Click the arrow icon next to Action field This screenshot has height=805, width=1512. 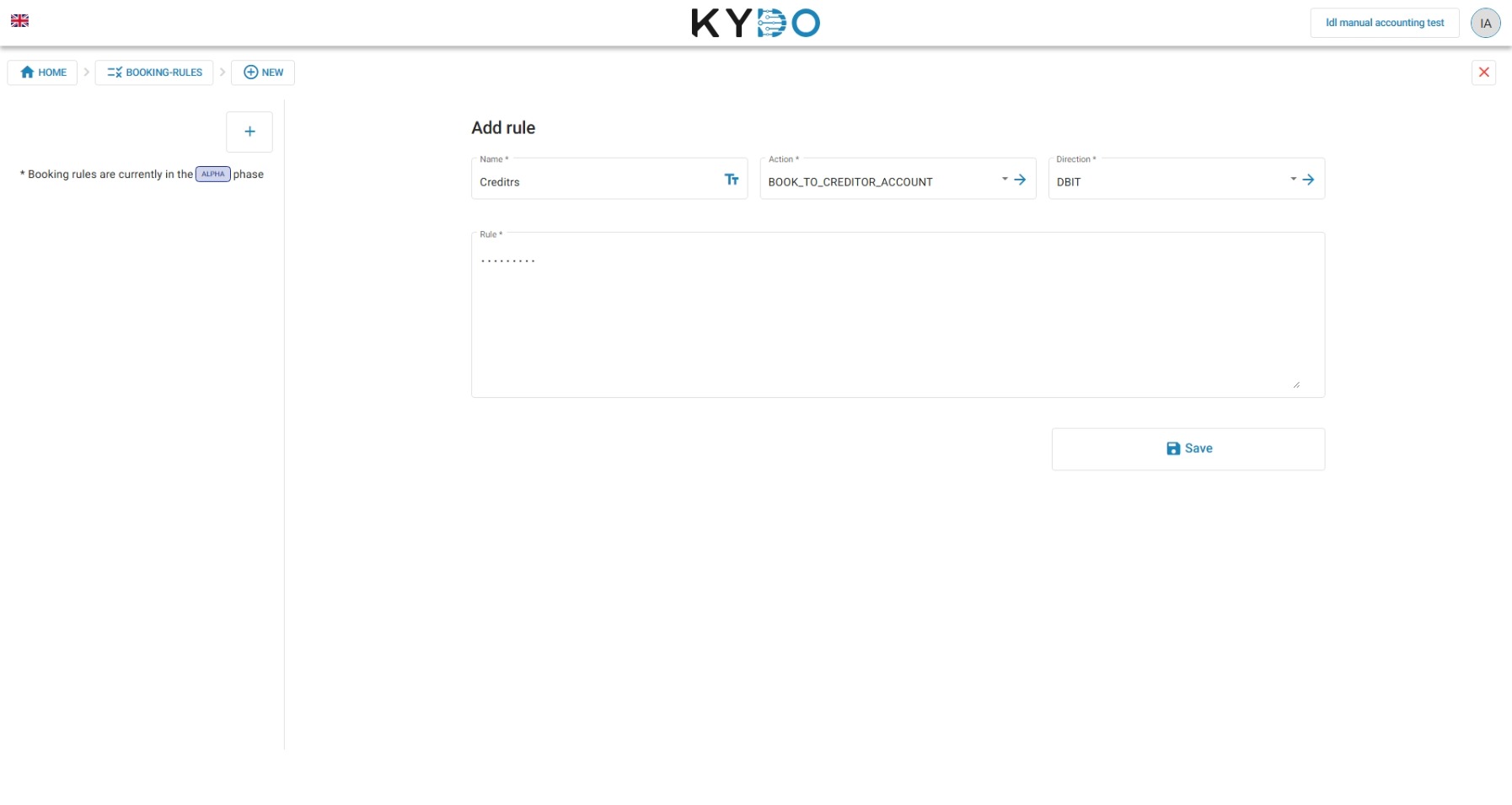pos(1020,180)
